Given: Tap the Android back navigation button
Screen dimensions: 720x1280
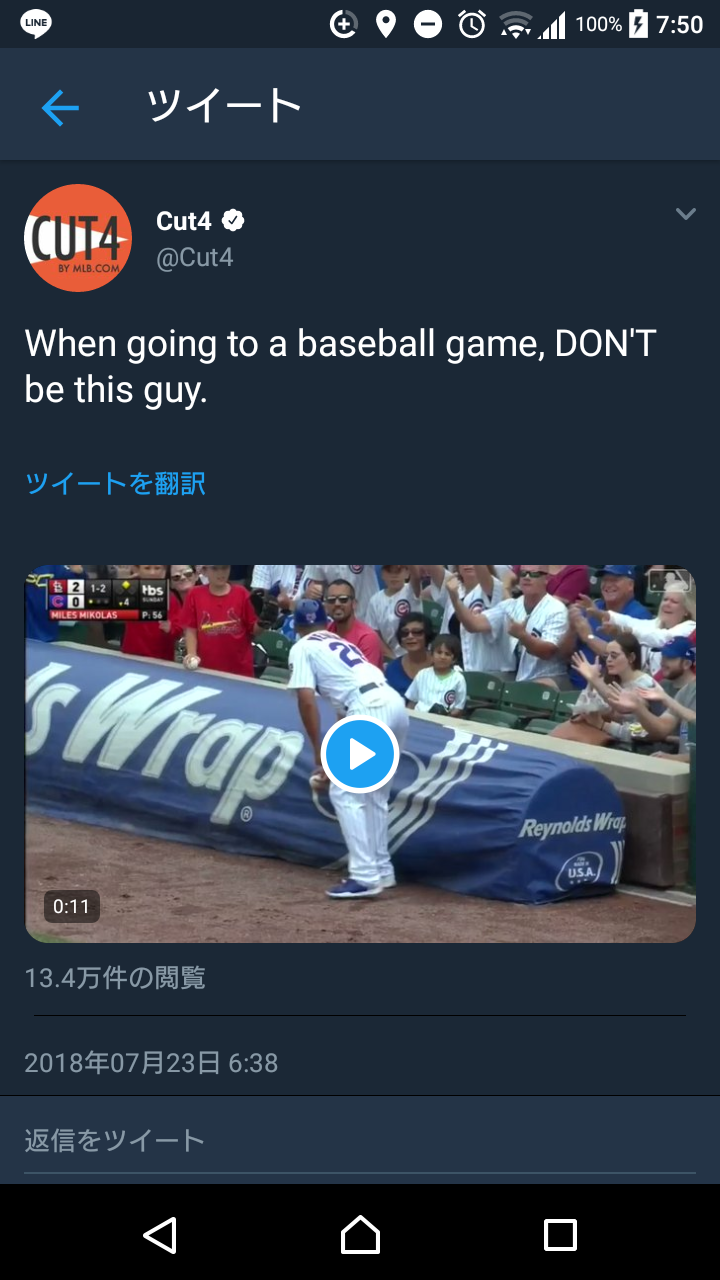Looking at the screenshot, I should coord(160,1235).
